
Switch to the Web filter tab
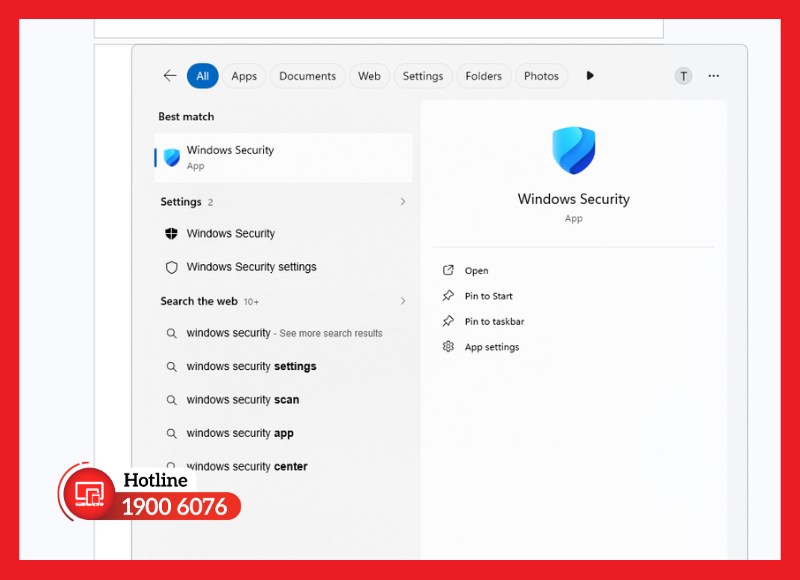coord(369,76)
